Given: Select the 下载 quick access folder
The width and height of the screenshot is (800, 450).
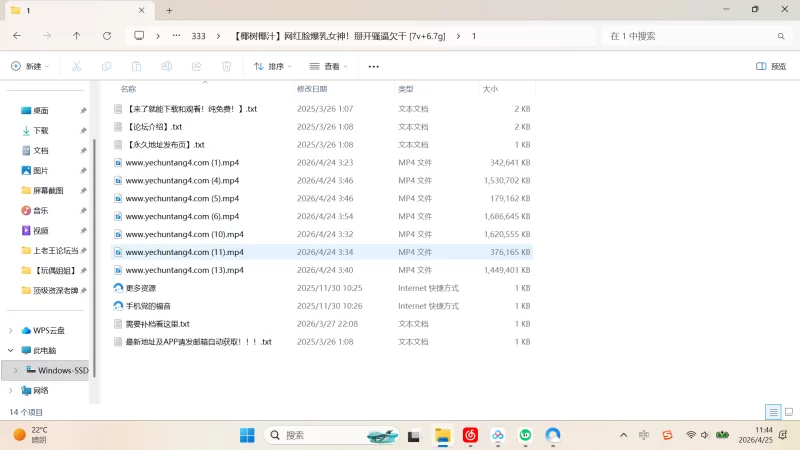Looking at the screenshot, I should pos(41,131).
